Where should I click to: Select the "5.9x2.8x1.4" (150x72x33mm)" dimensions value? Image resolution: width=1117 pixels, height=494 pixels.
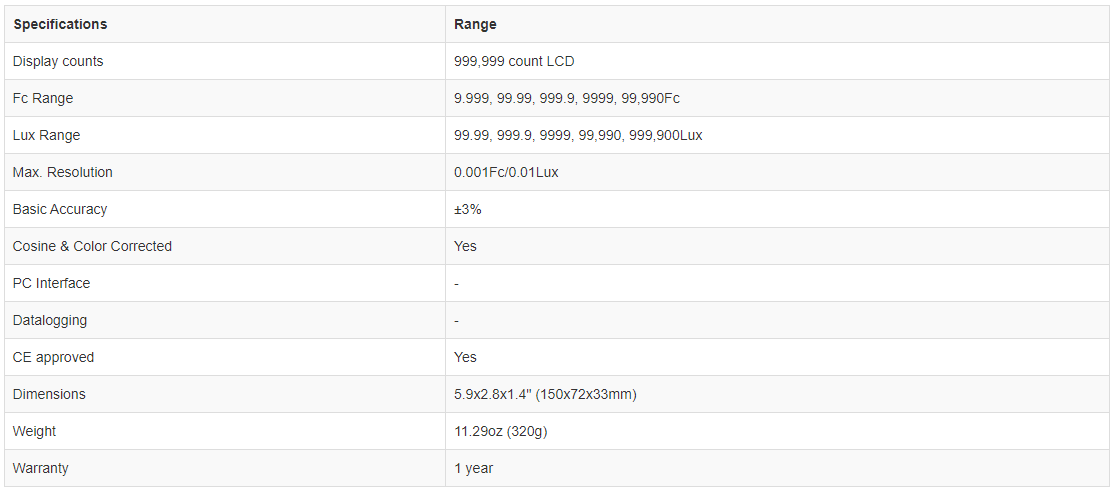tap(545, 394)
